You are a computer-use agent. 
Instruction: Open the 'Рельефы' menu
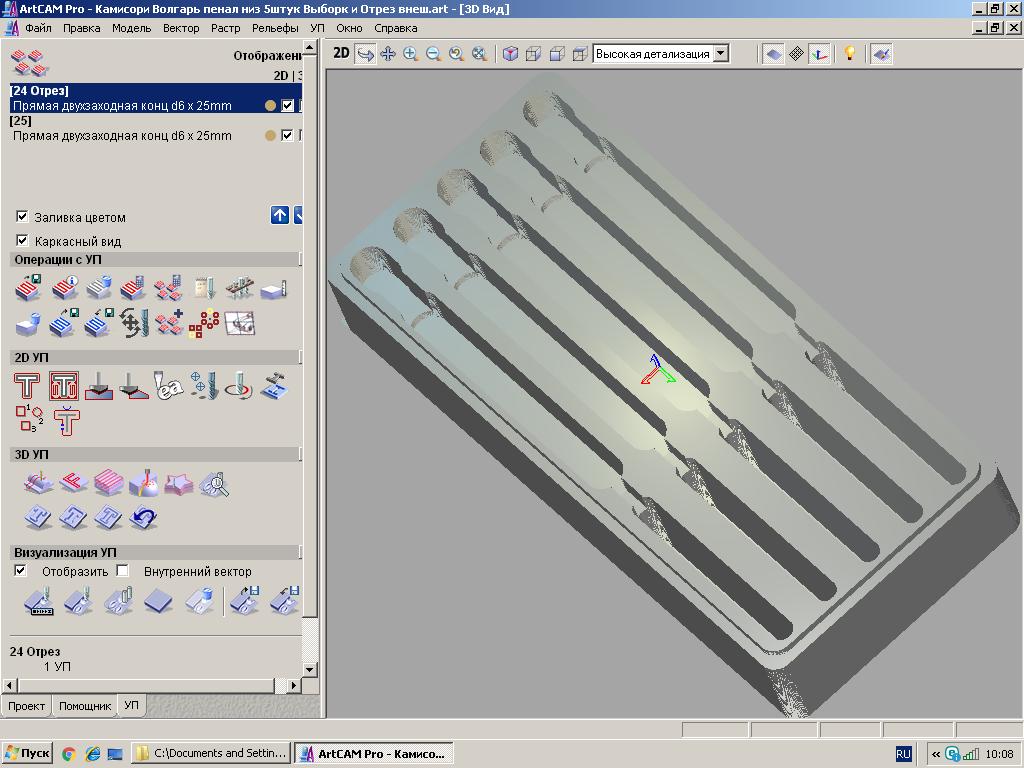pos(274,28)
